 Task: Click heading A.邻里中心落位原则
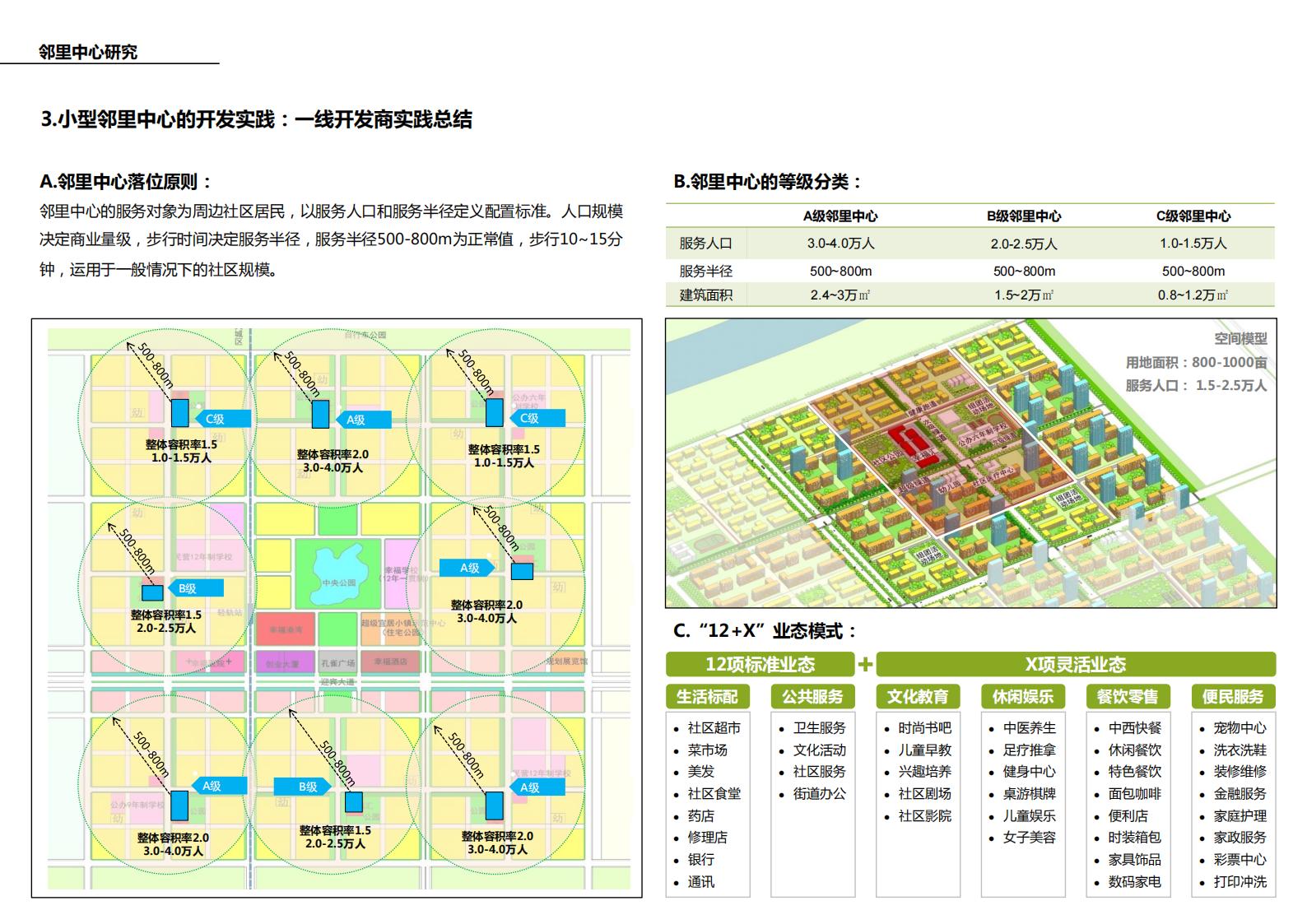127,182
